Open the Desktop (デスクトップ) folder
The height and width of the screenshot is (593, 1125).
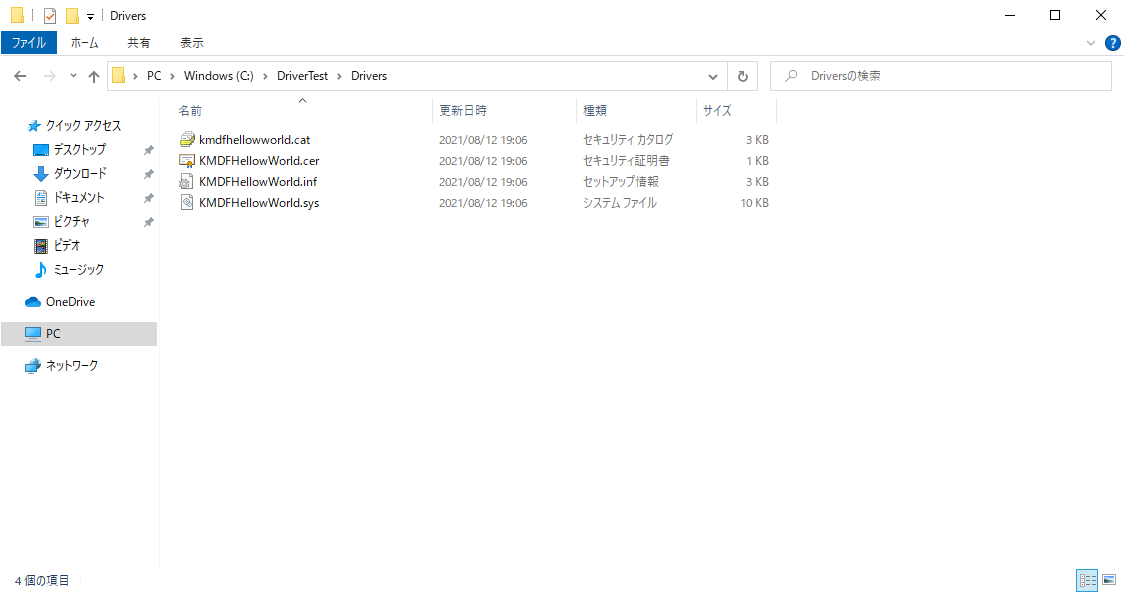click(x=79, y=149)
